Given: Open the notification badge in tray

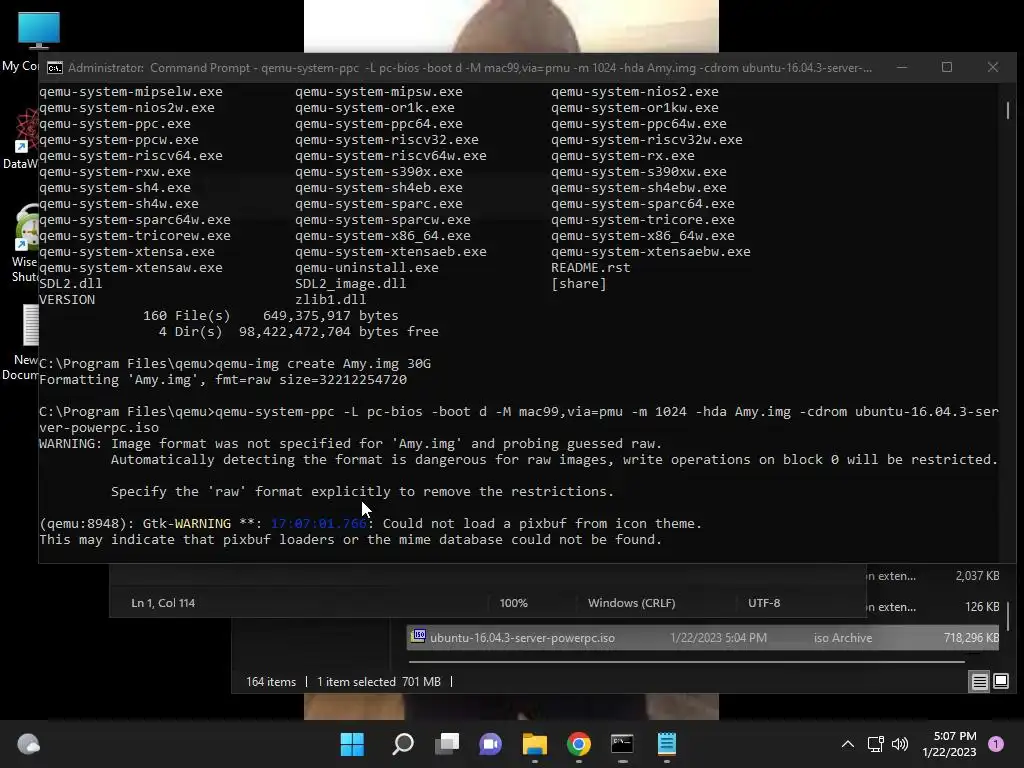Looking at the screenshot, I should point(995,744).
